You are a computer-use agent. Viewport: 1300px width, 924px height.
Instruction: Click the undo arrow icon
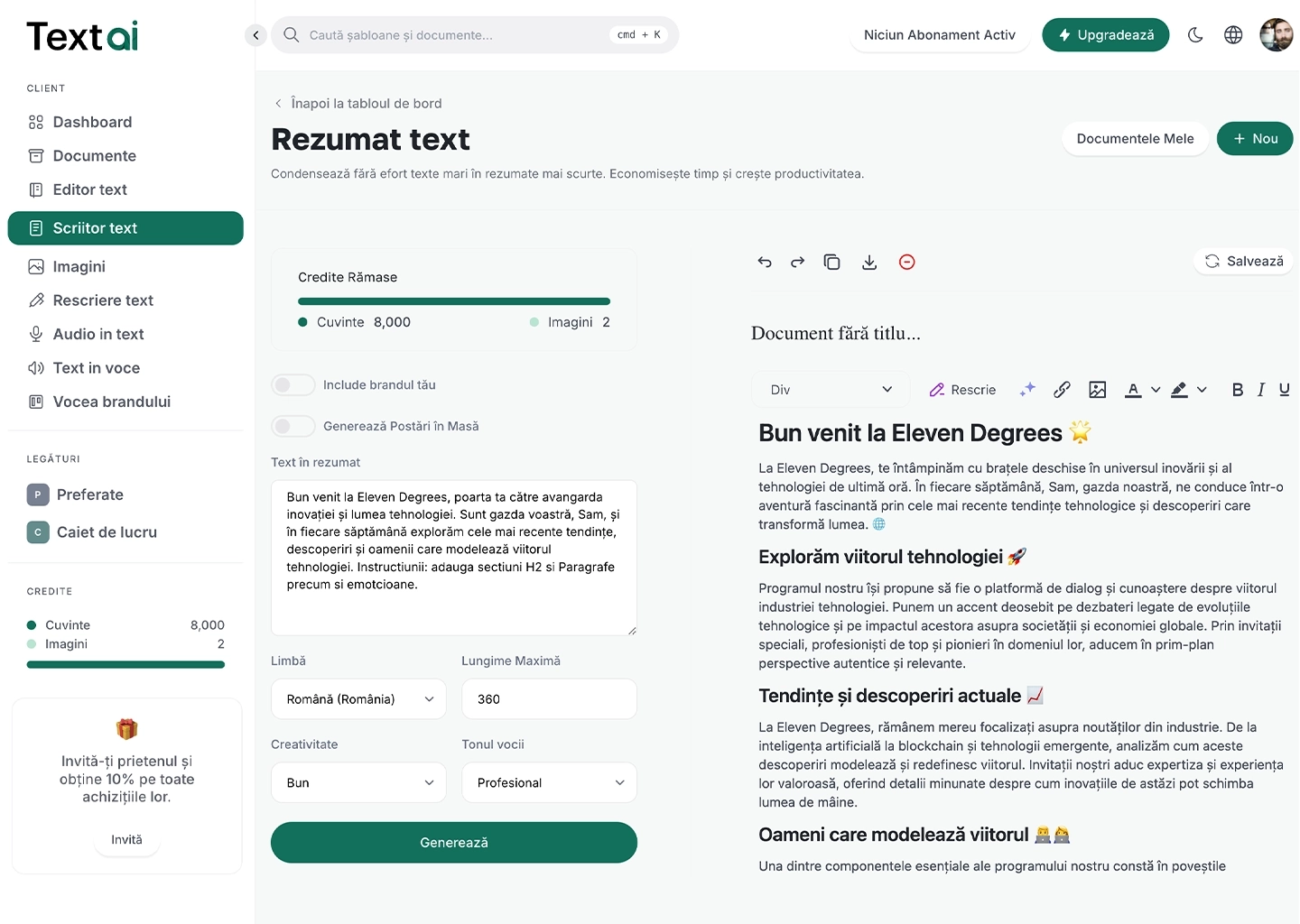pyautogui.click(x=765, y=262)
